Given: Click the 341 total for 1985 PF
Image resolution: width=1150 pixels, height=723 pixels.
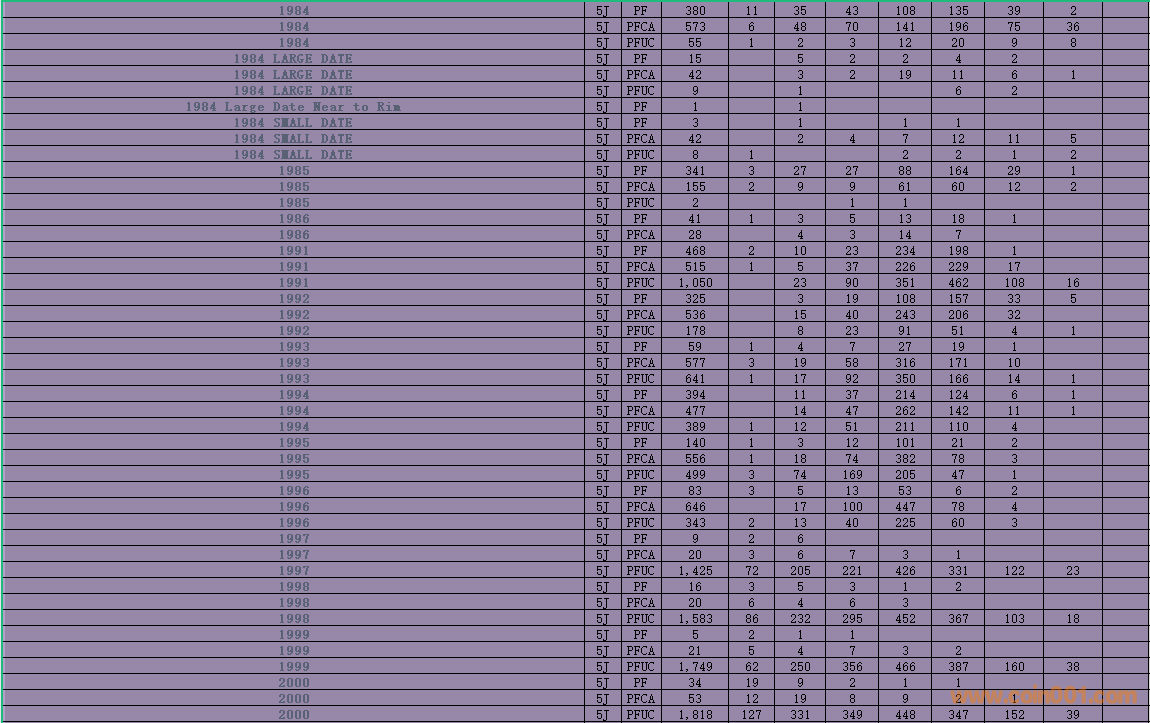Looking at the screenshot, I should pyautogui.click(x=695, y=171).
